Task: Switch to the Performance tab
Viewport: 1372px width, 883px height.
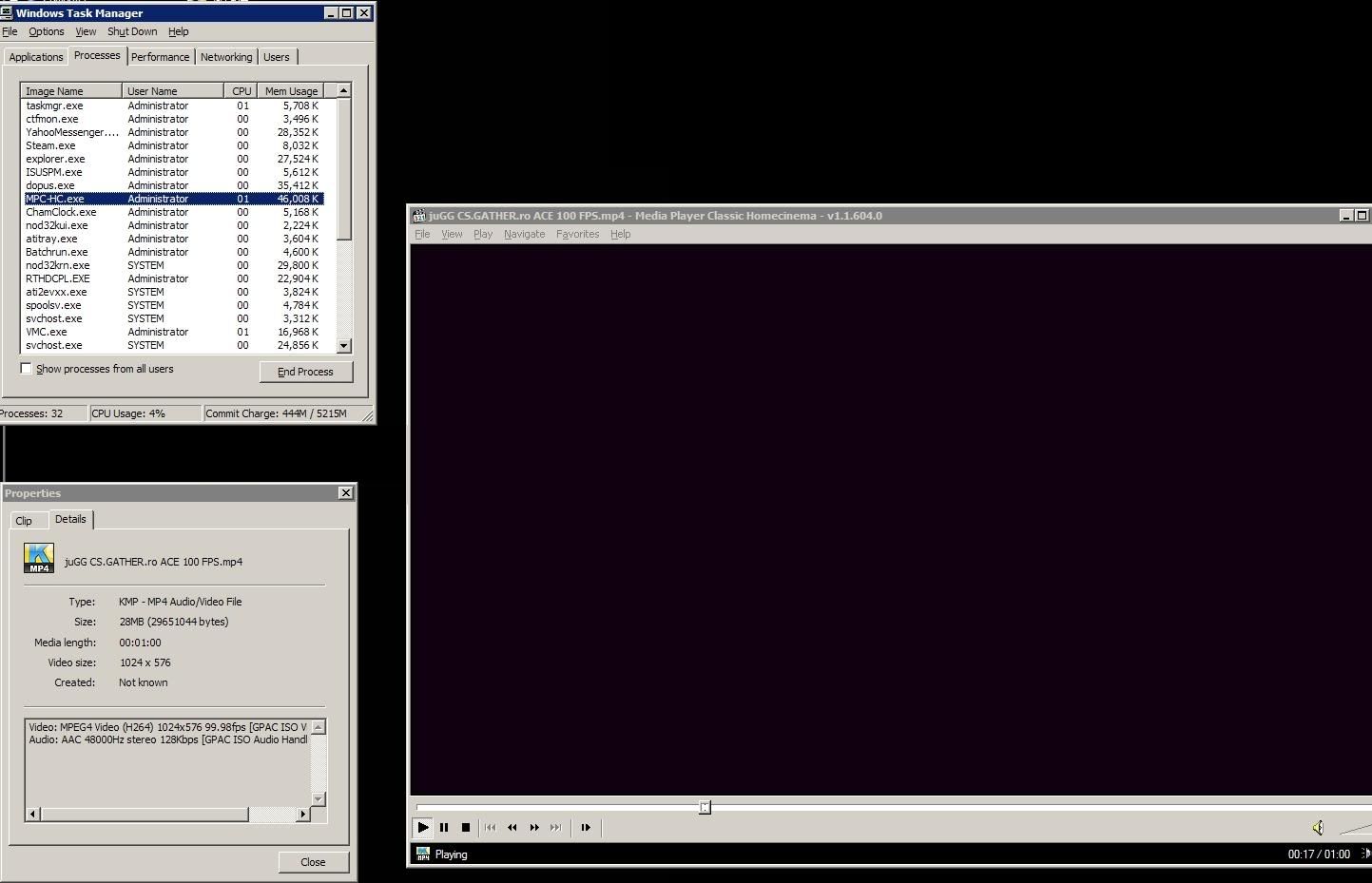Action: click(x=160, y=57)
